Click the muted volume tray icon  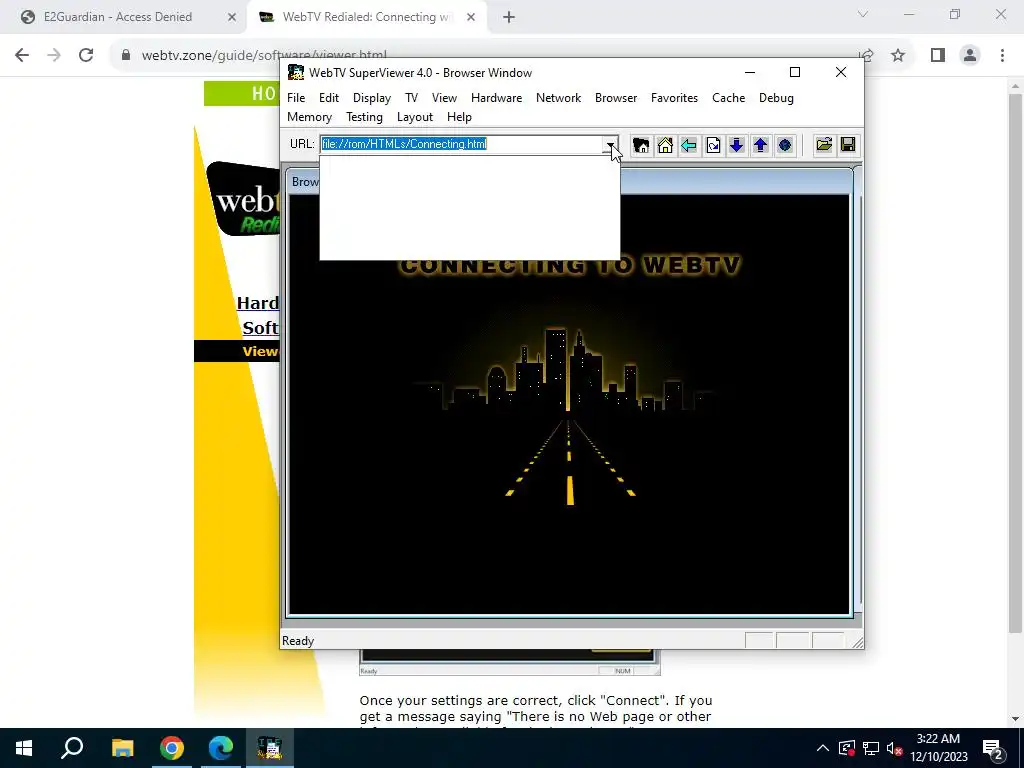click(x=894, y=748)
